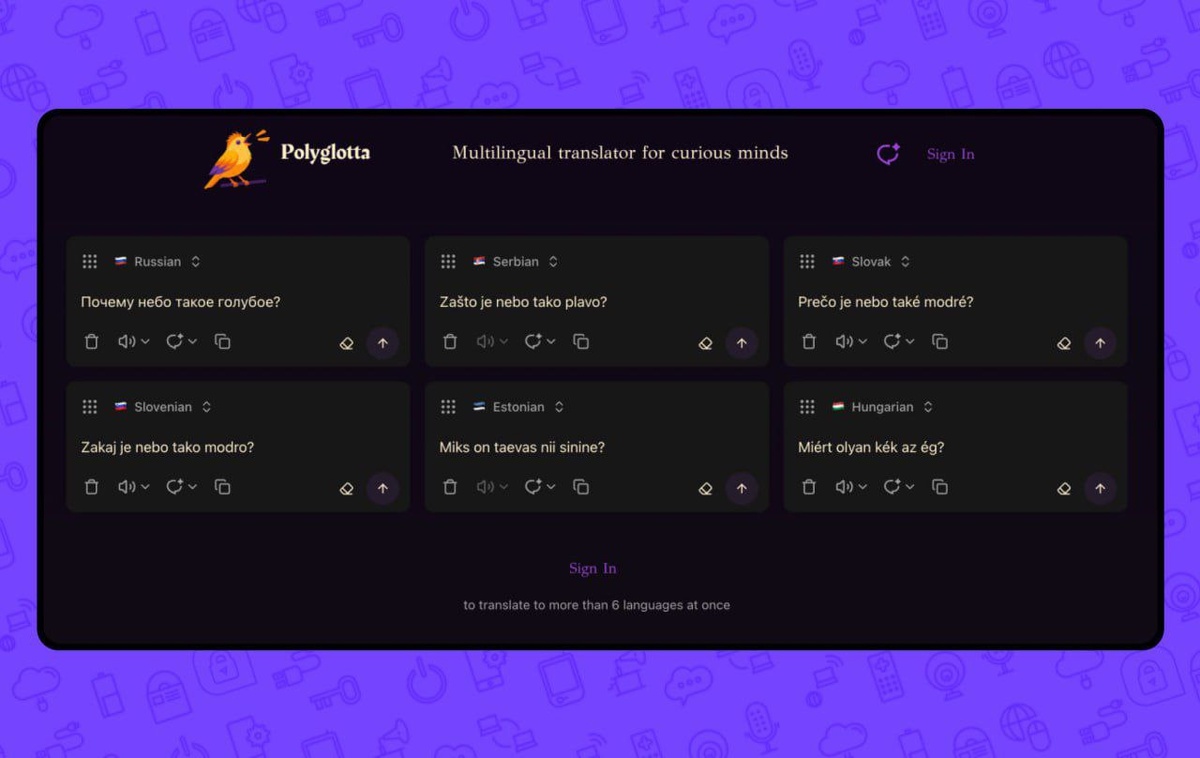Image resolution: width=1200 pixels, height=758 pixels.
Task: Copy the Serbian translation text
Action: (x=581, y=342)
